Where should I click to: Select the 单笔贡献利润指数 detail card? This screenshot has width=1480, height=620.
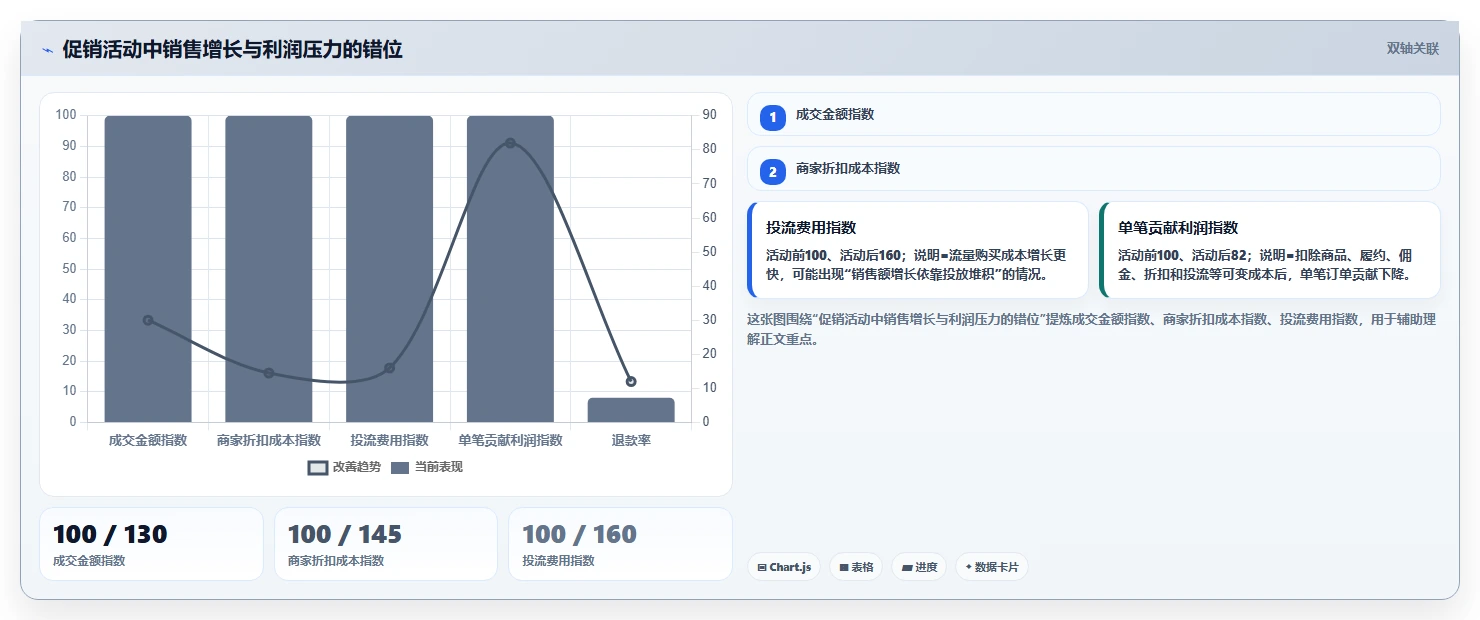click(x=1270, y=250)
